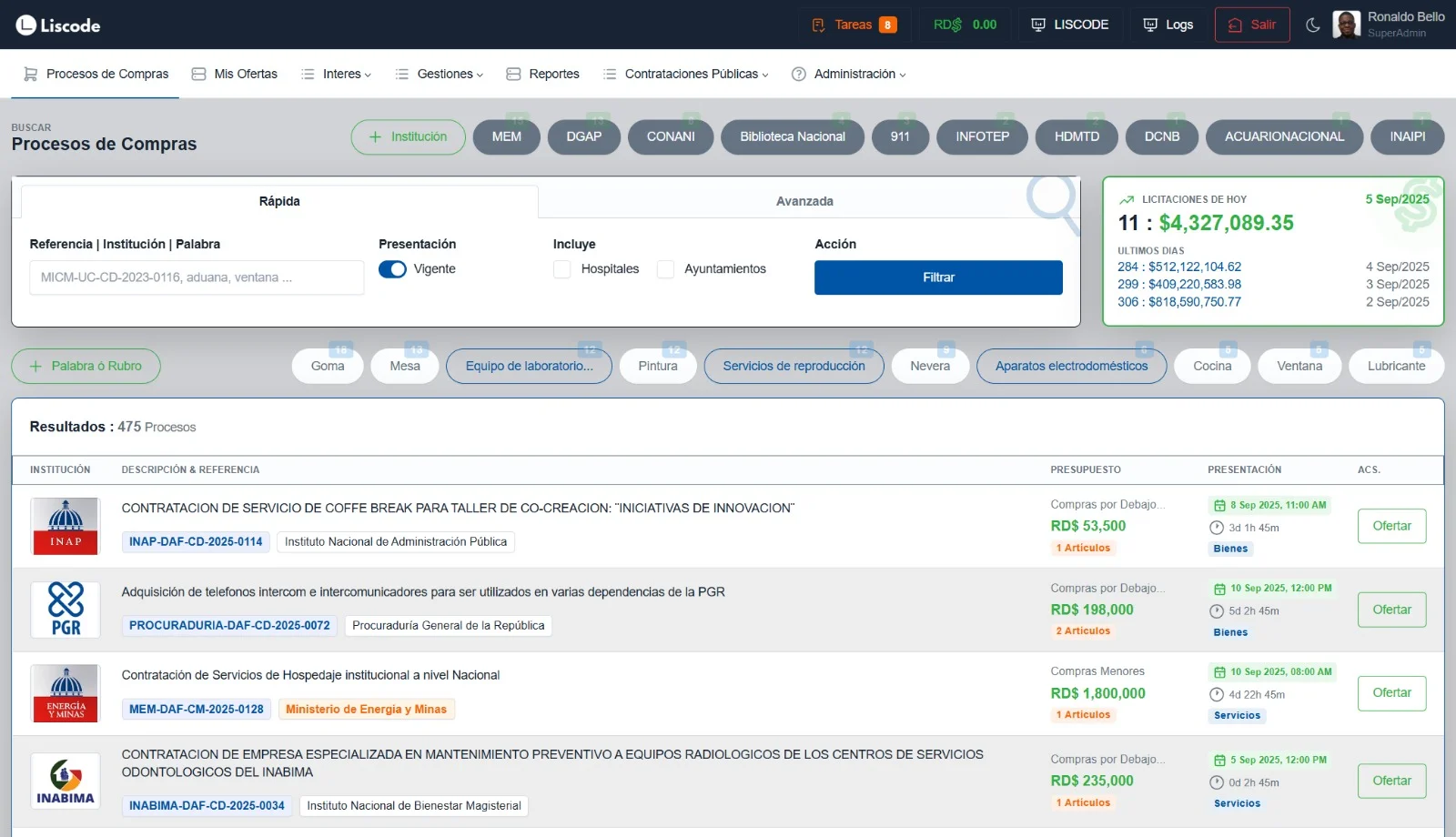Expand the Interes dropdown menu
This screenshot has height=837, width=1456.
click(336, 74)
